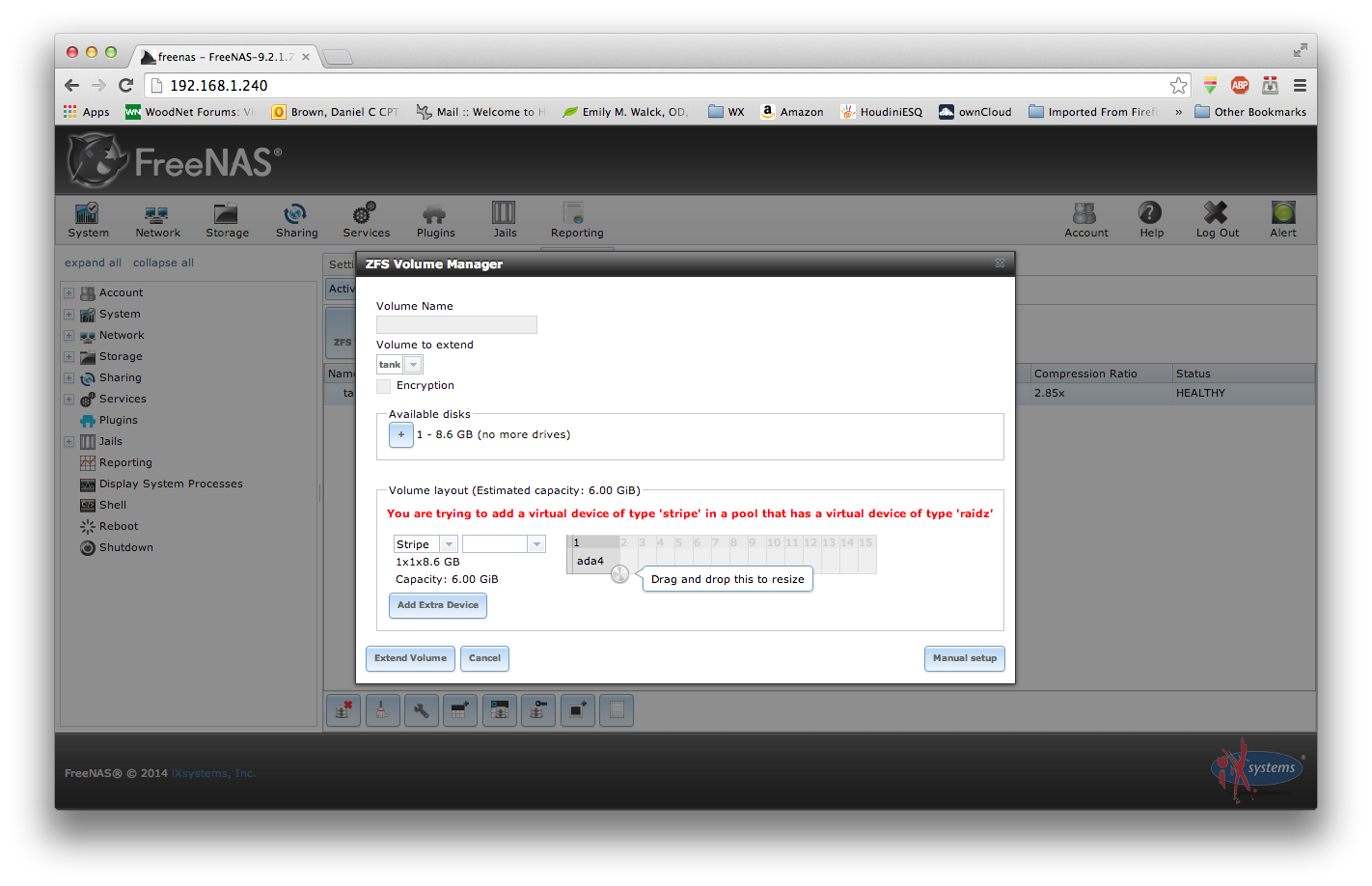Expand the Services tree node
This screenshot has width=1372, height=886.
pyautogui.click(x=69, y=400)
